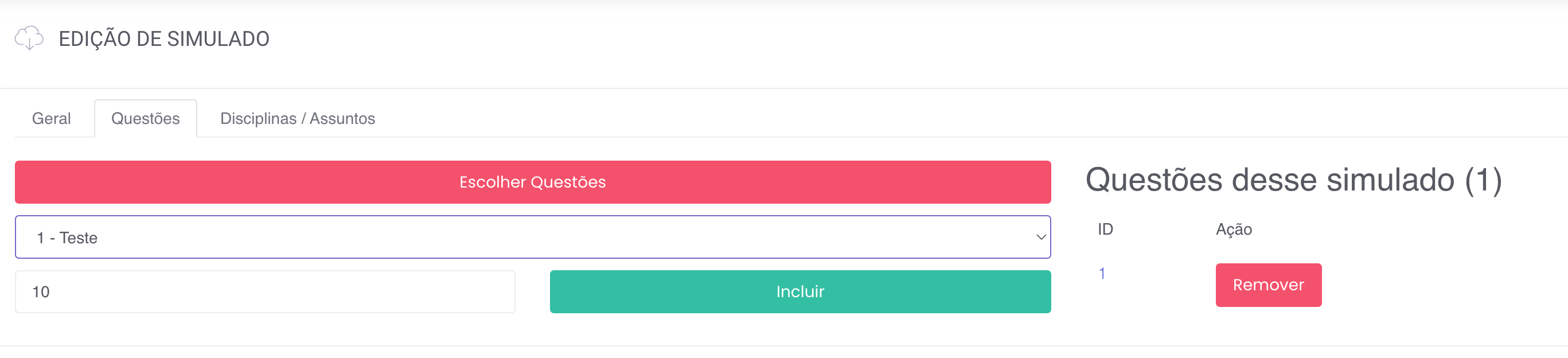Click the "(1)" count in the heading

[1483, 180]
